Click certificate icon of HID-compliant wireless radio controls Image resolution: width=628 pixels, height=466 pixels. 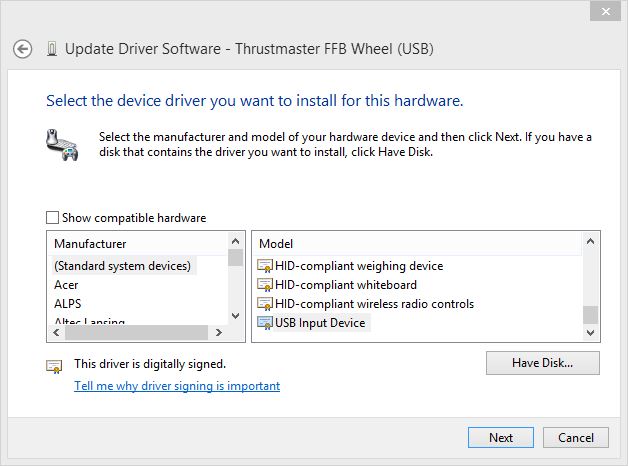click(264, 303)
